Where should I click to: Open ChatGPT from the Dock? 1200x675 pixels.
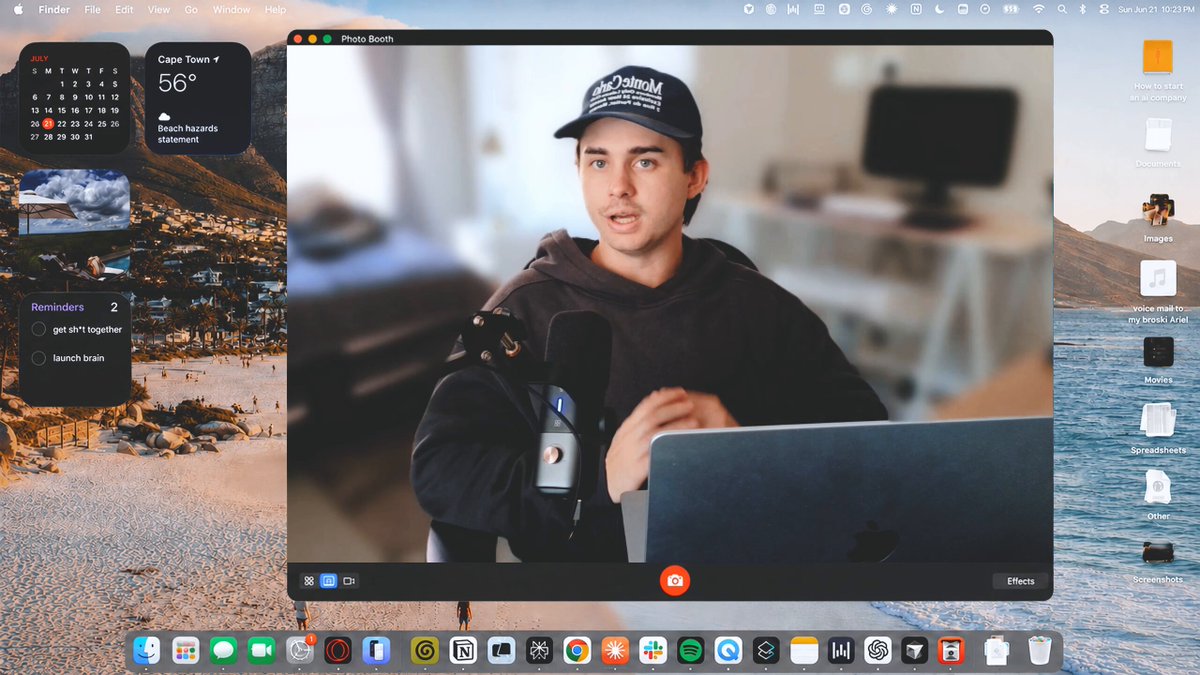click(878, 650)
